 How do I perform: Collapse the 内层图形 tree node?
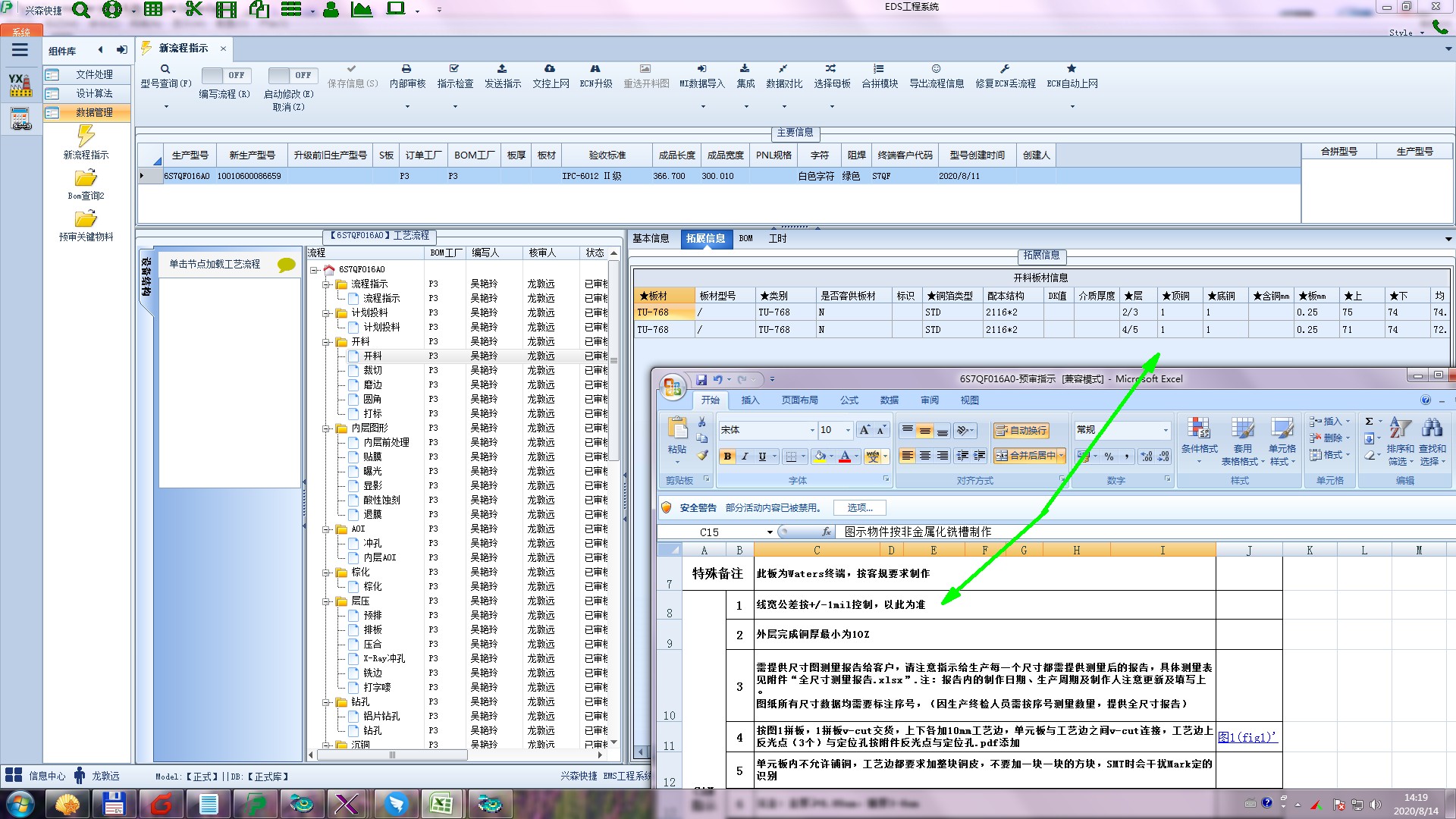326,428
